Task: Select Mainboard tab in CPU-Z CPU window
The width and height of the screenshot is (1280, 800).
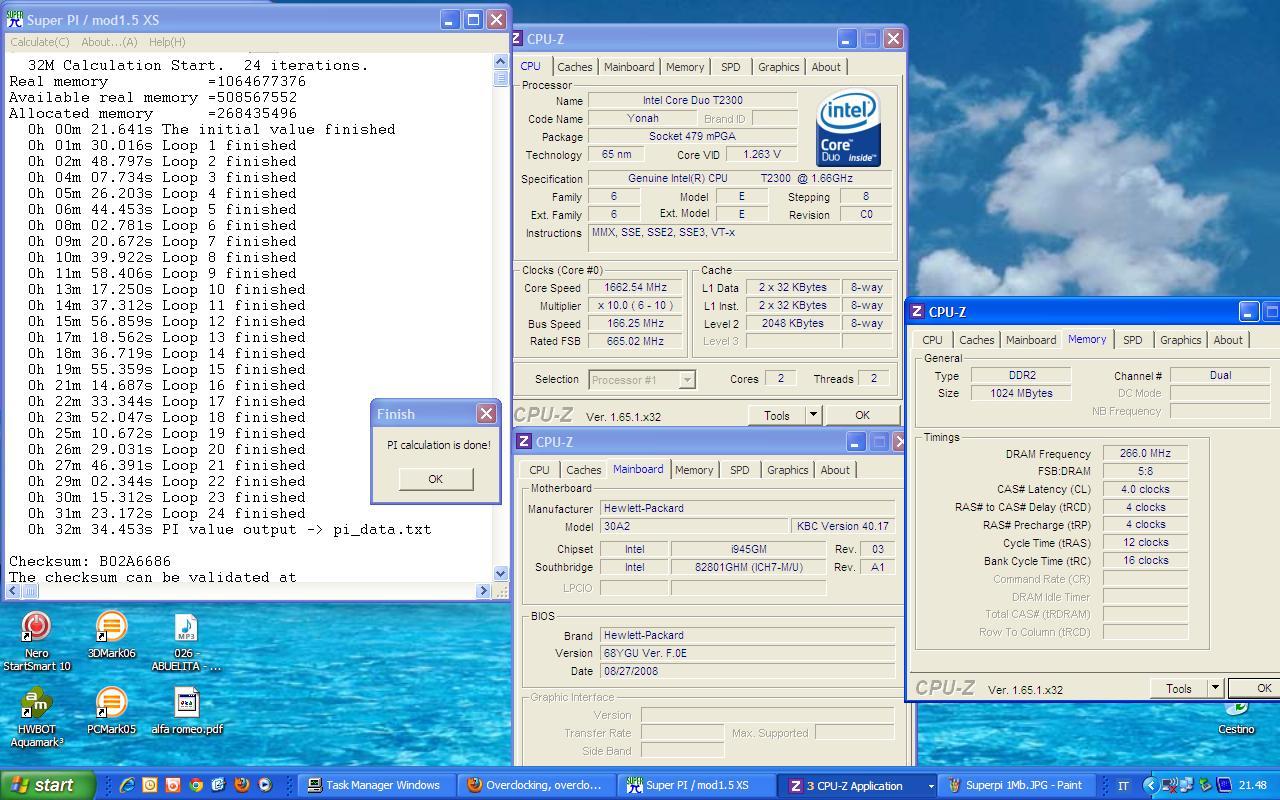Action: (x=629, y=67)
